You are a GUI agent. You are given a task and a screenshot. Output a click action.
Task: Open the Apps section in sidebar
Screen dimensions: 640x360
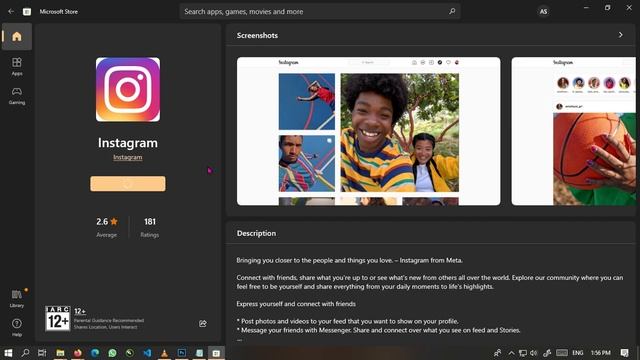click(17, 66)
